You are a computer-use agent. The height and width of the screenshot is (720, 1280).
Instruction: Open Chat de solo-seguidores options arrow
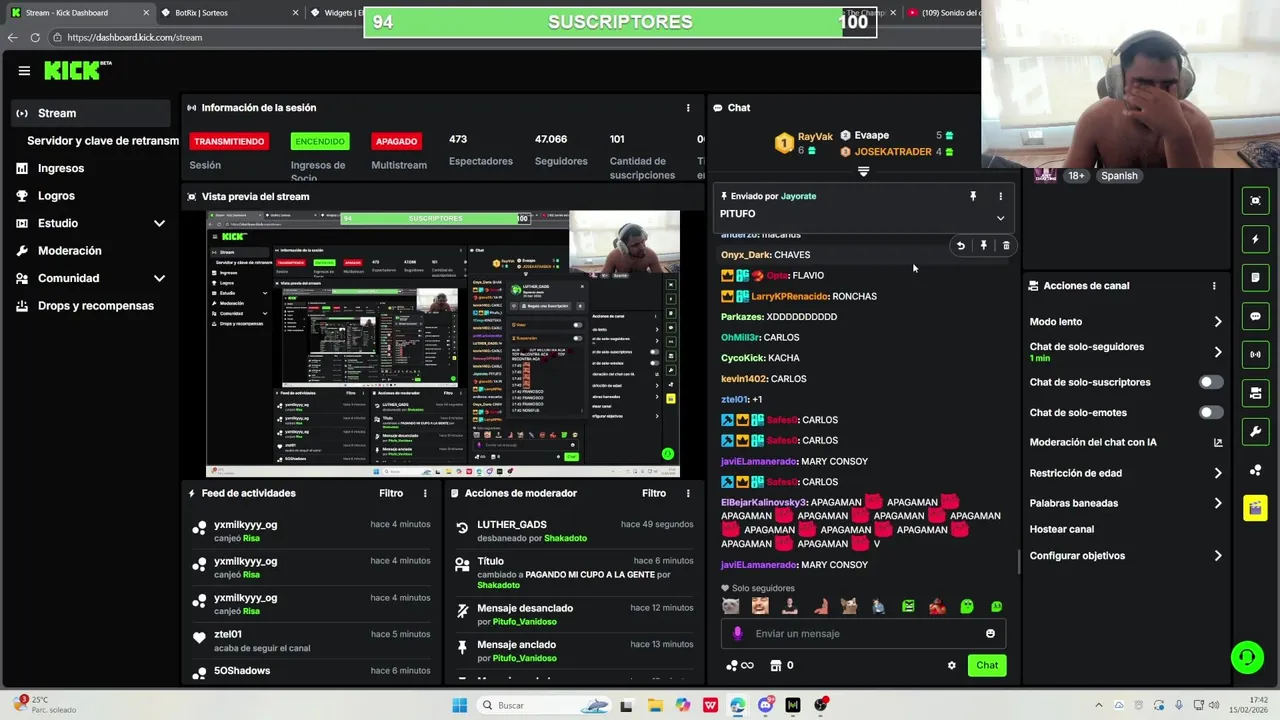click(1218, 352)
